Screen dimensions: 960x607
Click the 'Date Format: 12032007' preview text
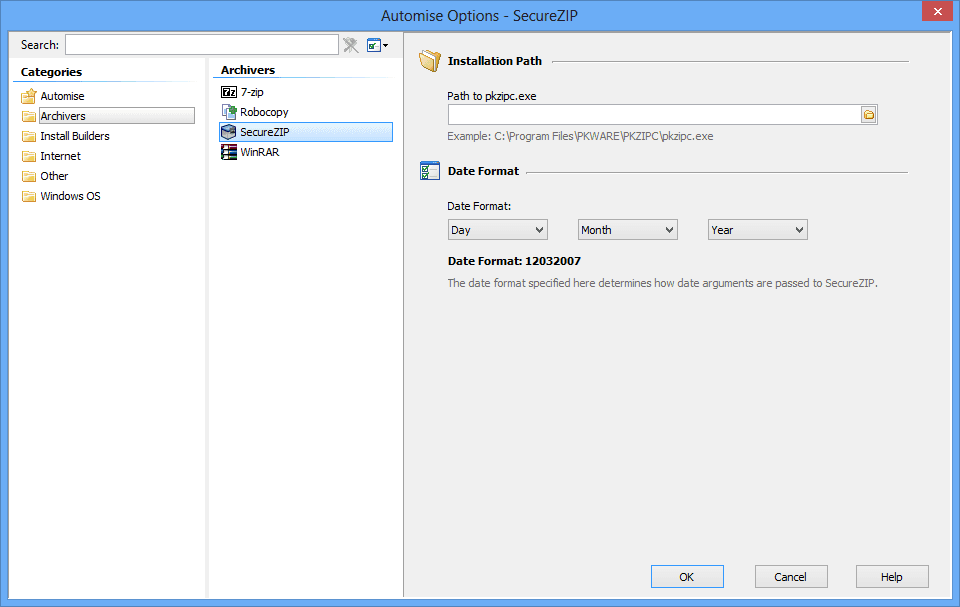514,262
